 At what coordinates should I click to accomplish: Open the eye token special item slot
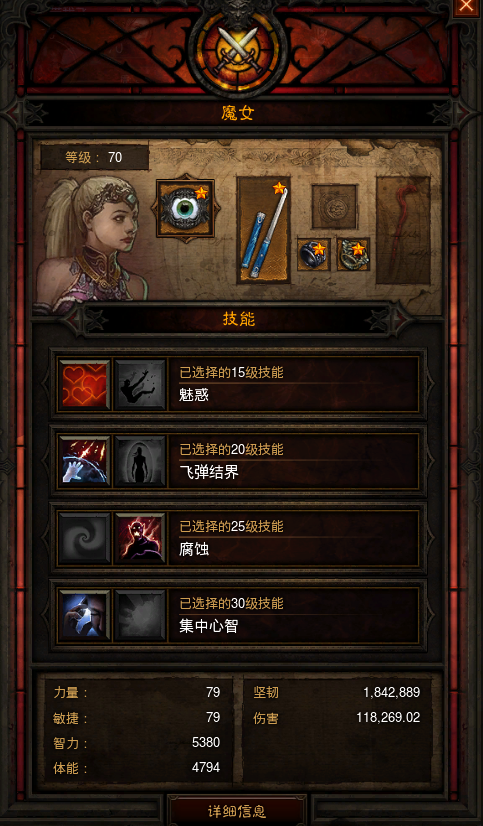tap(185, 208)
